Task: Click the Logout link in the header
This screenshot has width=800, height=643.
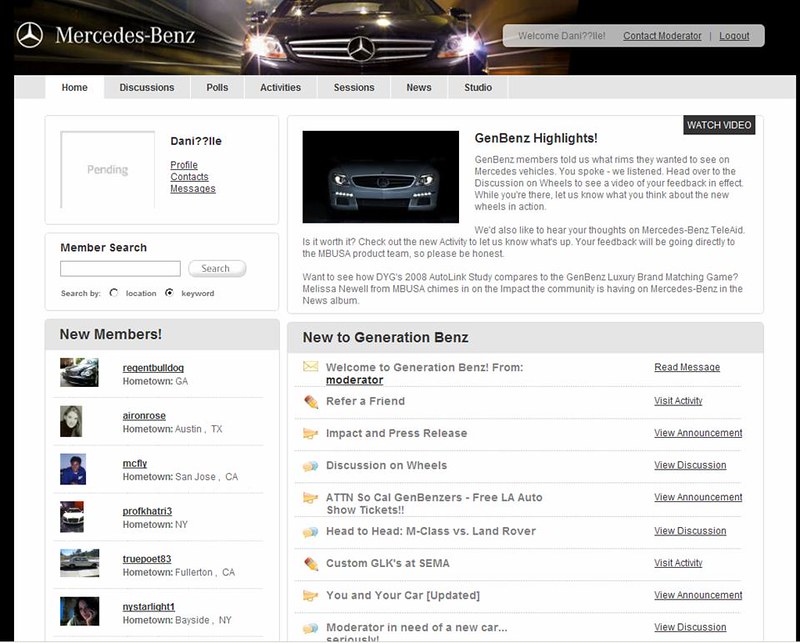Action: [734, 35]
